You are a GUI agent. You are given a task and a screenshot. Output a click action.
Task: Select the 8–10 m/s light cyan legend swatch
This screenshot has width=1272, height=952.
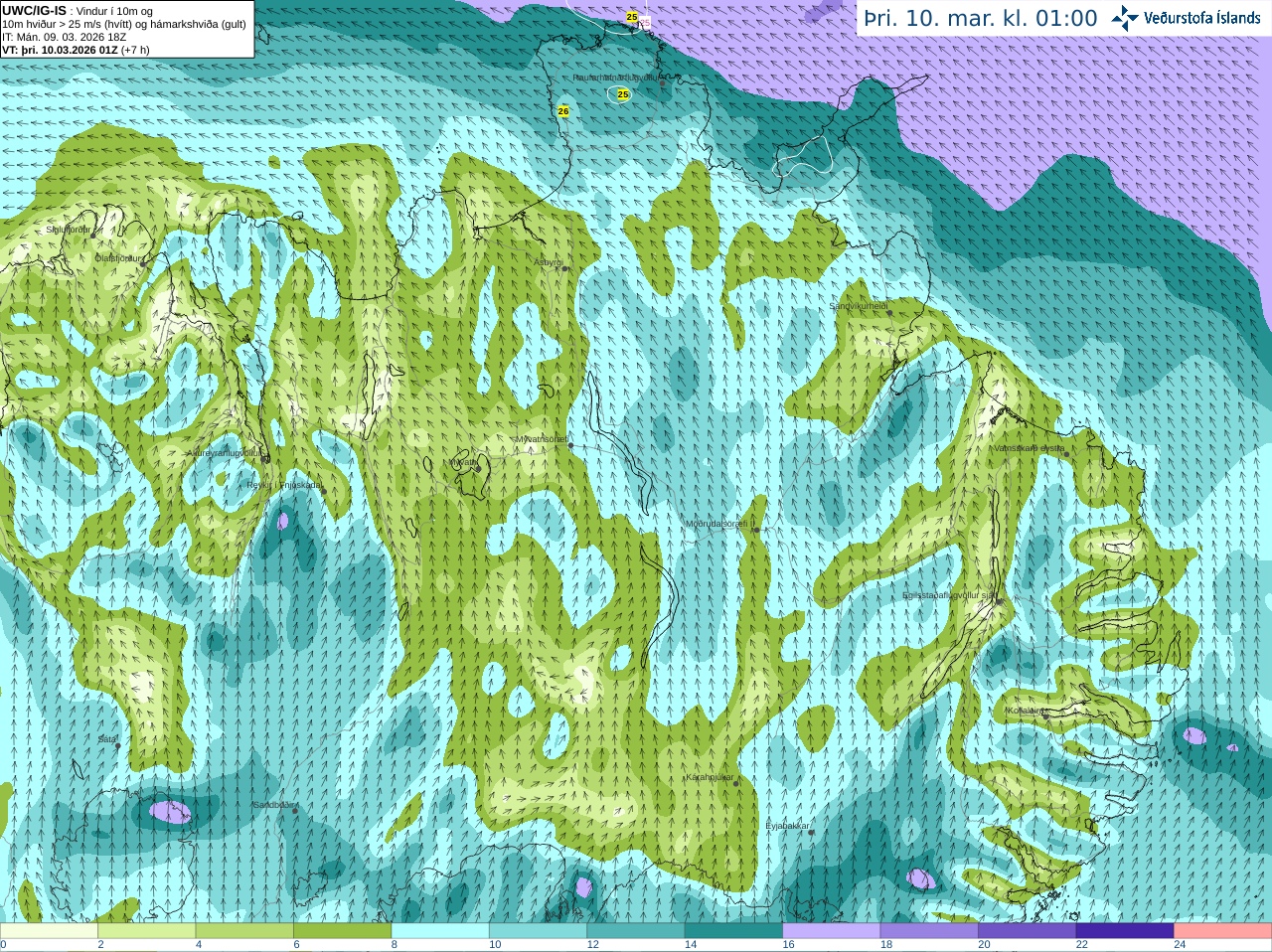tap(440, 931)
